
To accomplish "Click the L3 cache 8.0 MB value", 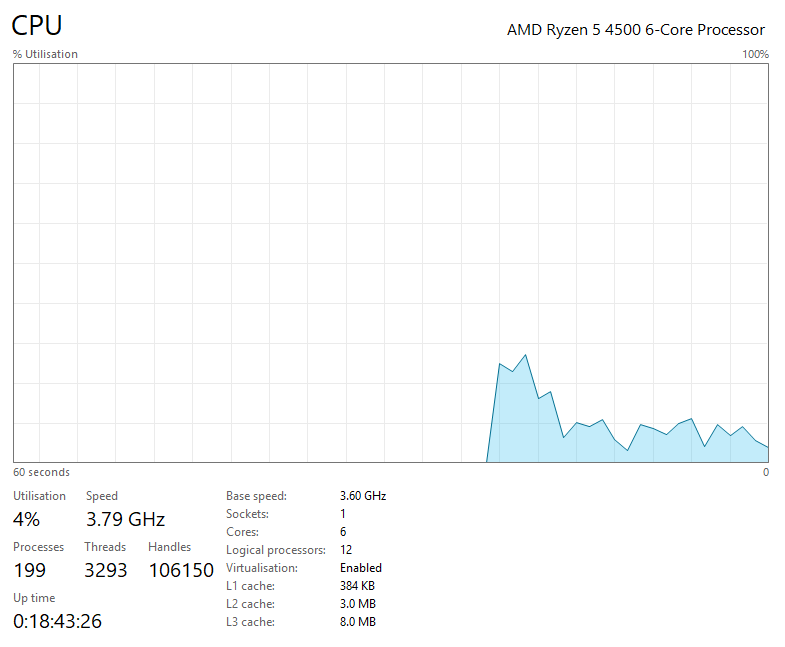I will [x=357, y=622].
